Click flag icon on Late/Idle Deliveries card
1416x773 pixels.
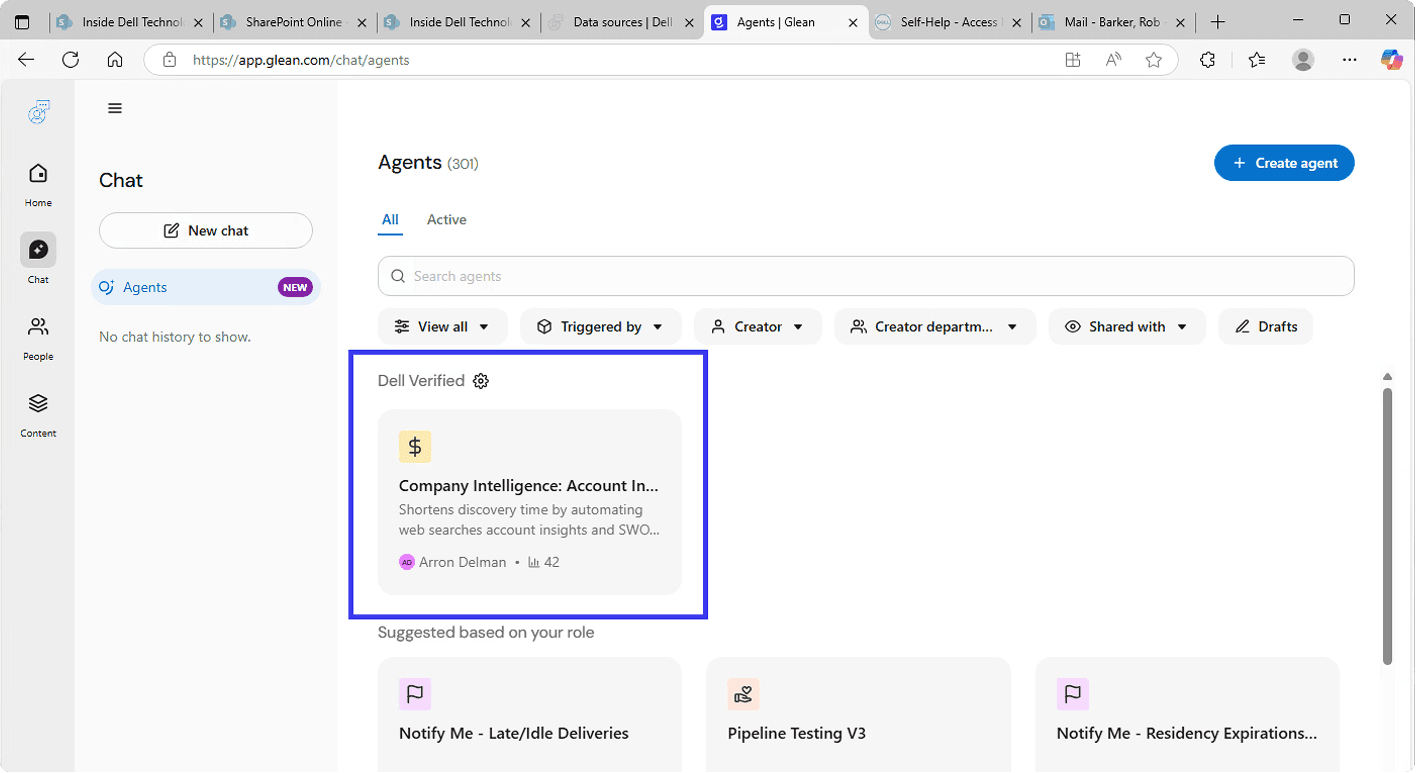pyautogui.click(x=415, y=694)
